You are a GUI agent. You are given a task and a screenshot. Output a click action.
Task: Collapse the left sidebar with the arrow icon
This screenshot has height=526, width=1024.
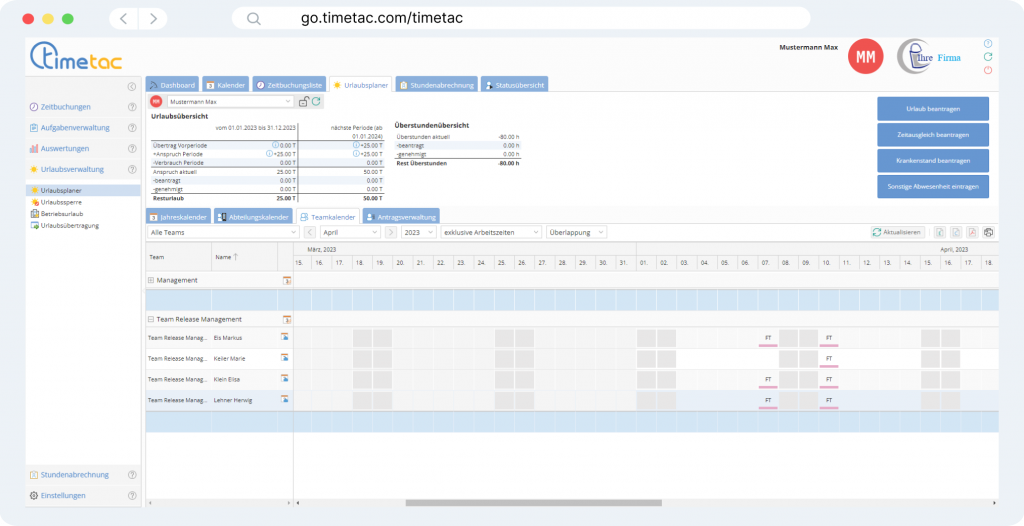(x=132, y=87)
